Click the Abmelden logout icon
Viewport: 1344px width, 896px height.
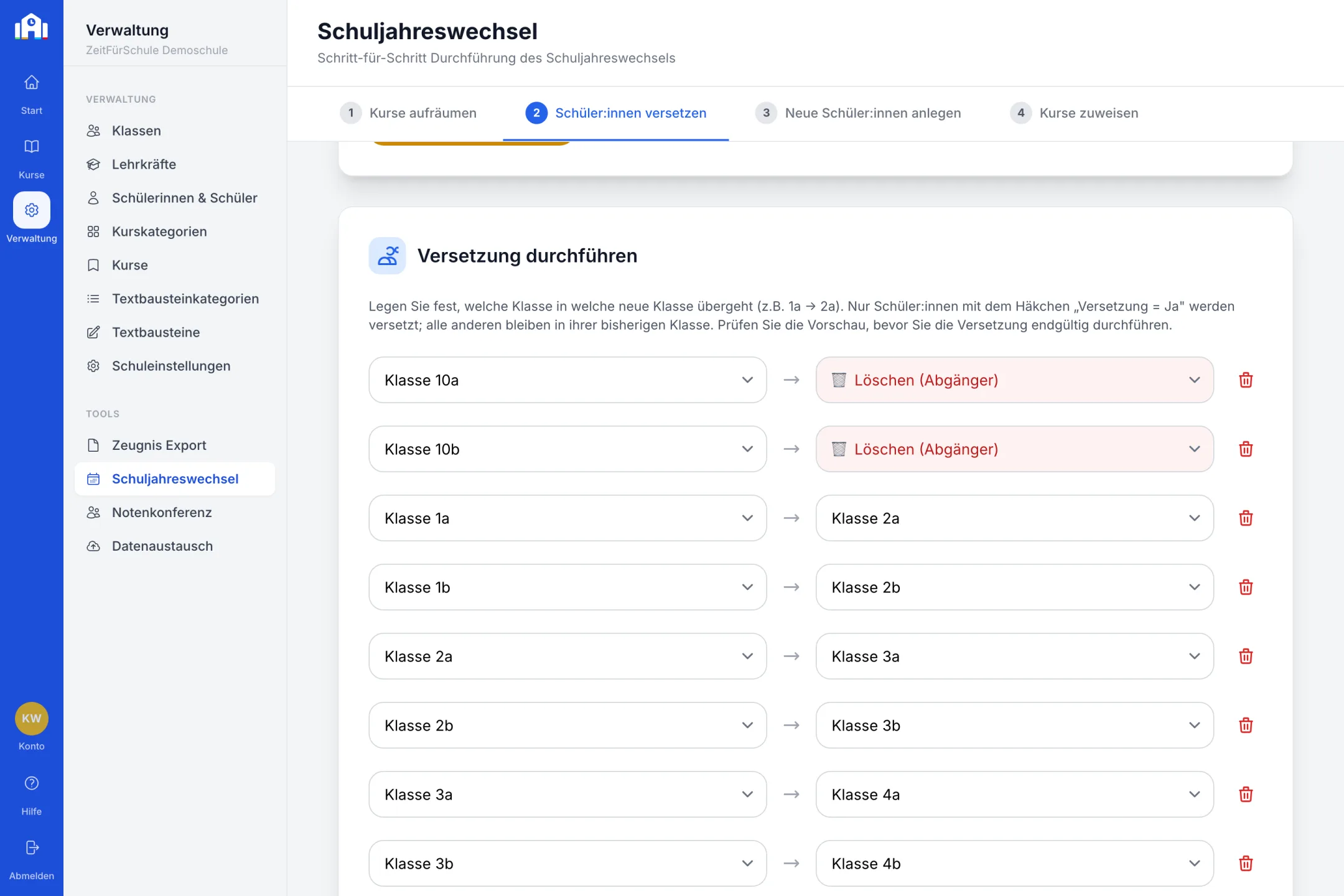click(x=32, y=847)
